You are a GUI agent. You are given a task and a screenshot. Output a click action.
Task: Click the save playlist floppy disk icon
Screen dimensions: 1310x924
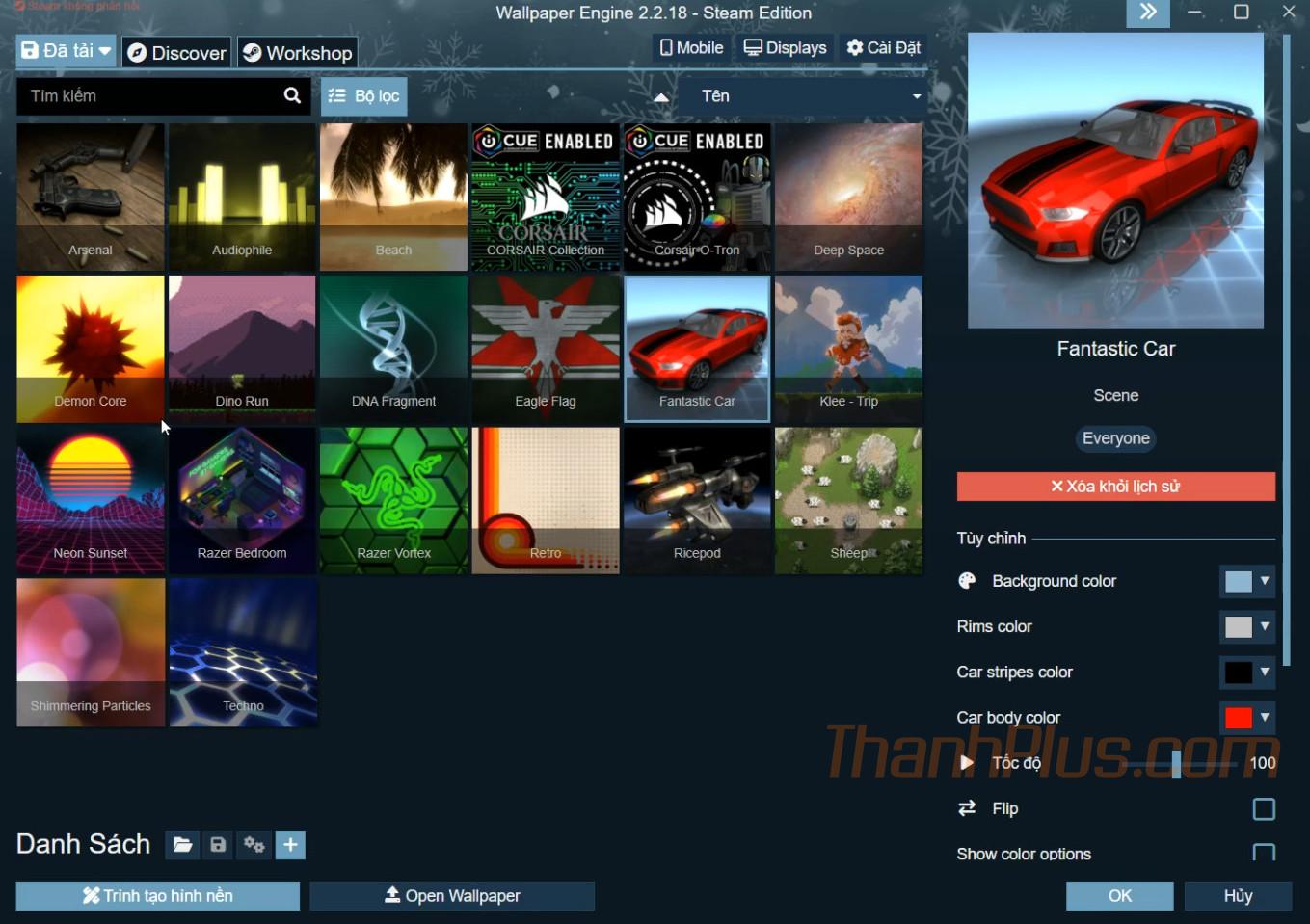tap(218, 845)
